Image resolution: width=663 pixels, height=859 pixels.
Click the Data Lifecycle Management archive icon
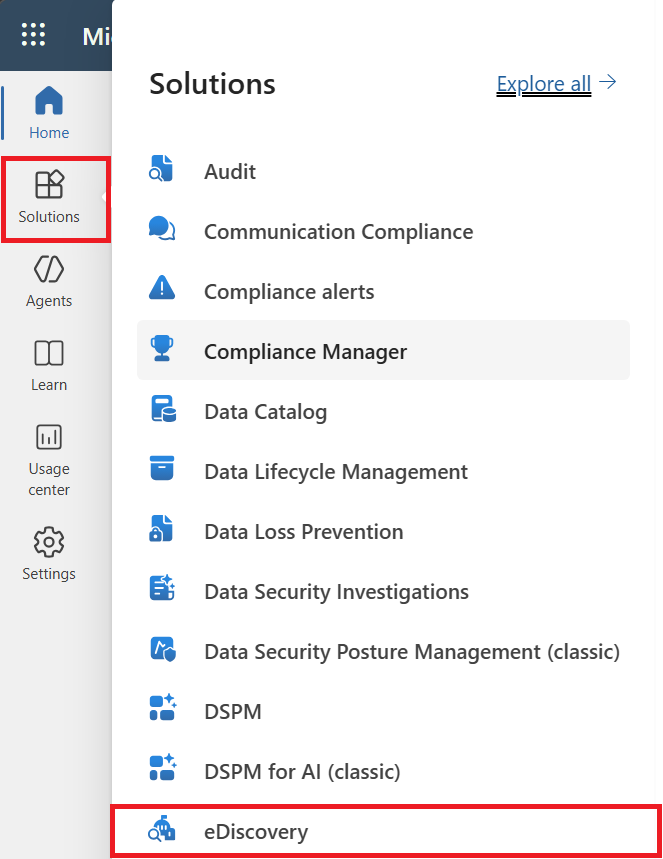(162, 468)
